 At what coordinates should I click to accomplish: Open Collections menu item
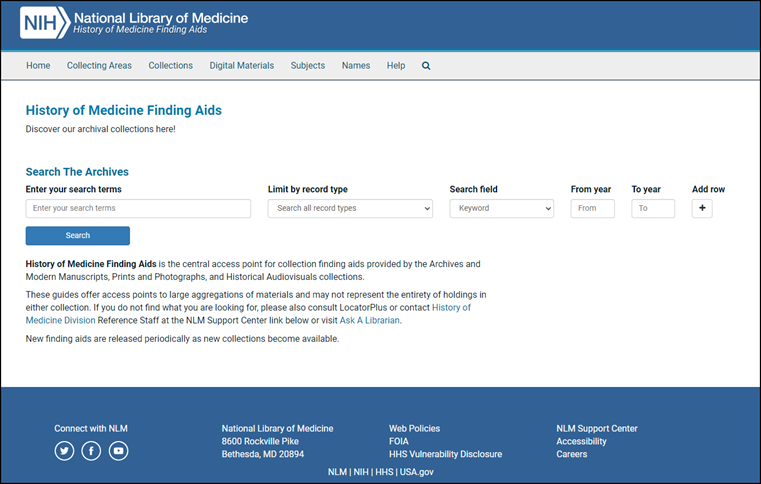(170, 66)
